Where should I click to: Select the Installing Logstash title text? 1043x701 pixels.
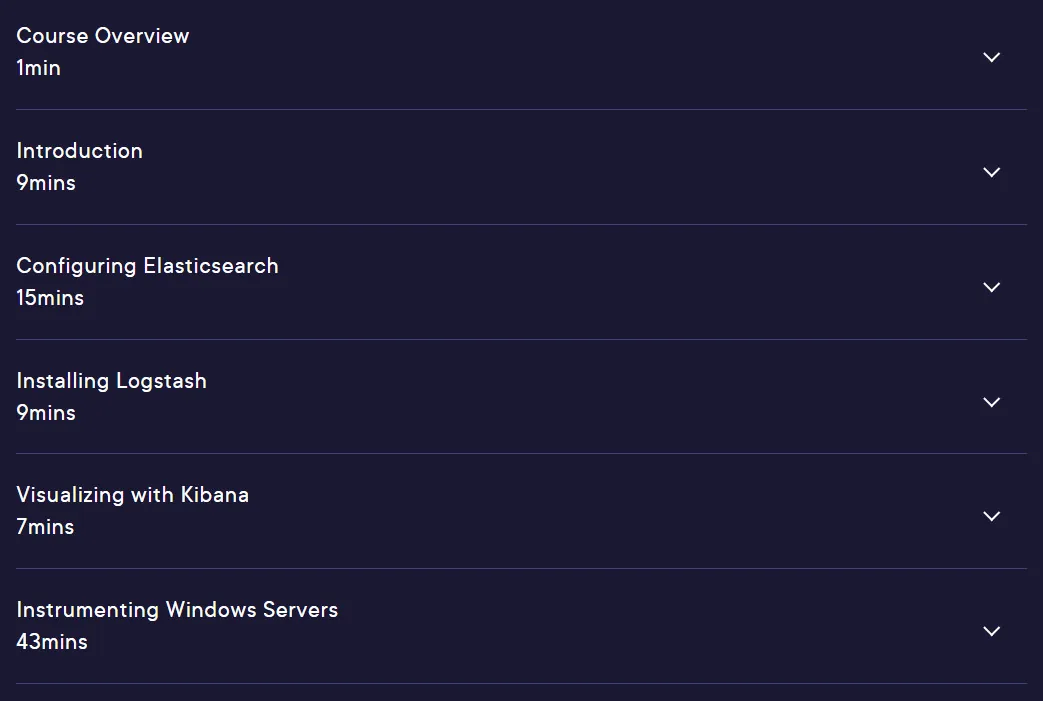111,381
